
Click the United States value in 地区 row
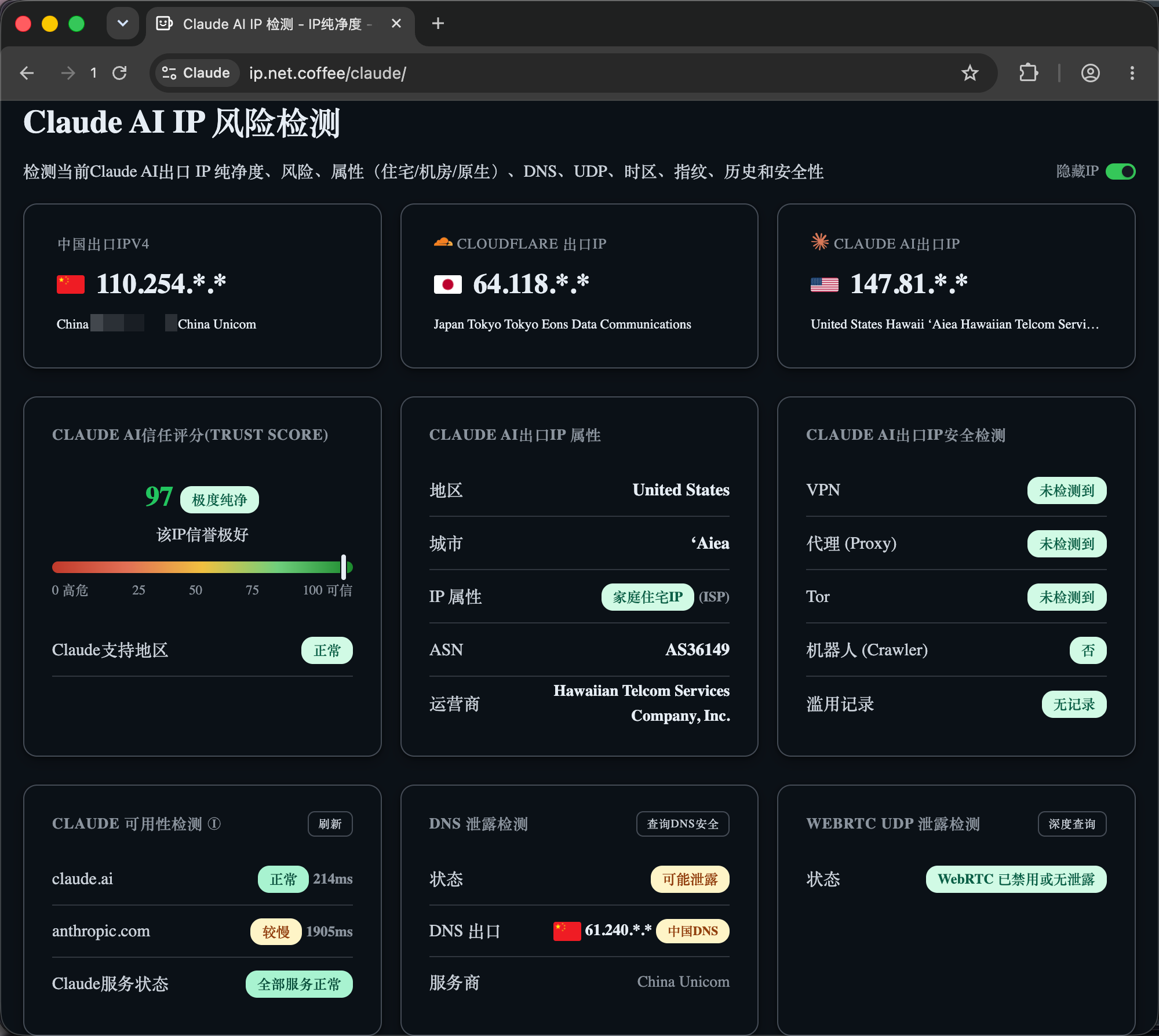coord(681,490)
